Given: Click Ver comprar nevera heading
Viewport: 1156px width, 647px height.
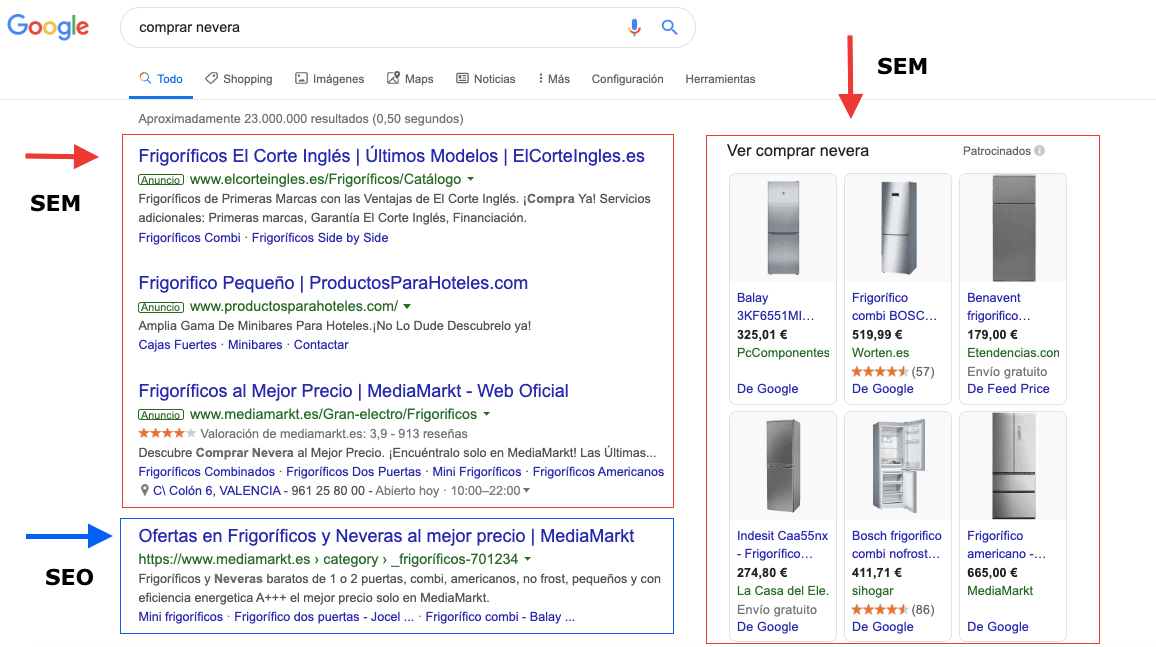Looking at the screenshot, I should coord(798,151).
